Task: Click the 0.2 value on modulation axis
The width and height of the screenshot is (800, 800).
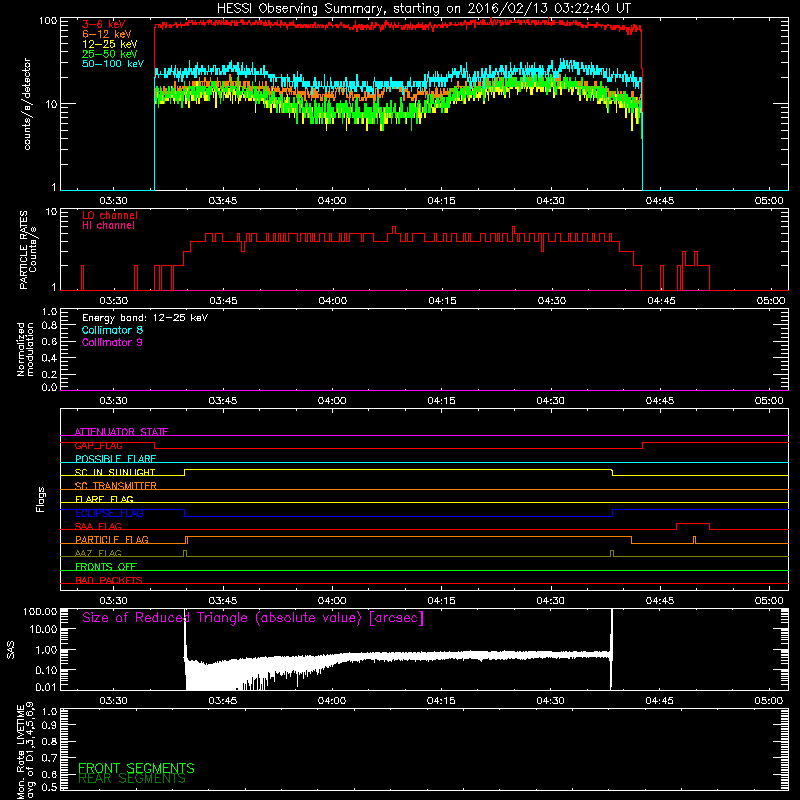Action: pyautogui.click(x=49, y=374)
